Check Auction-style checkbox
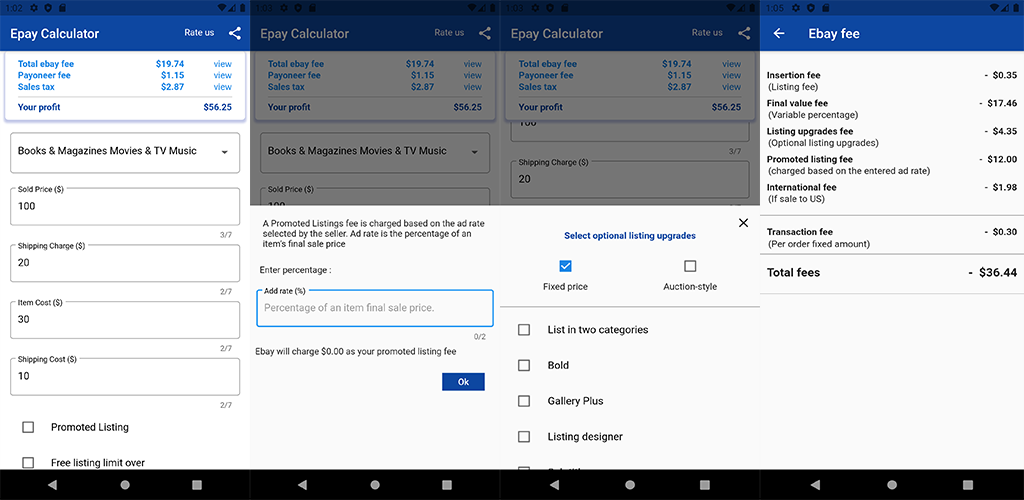 pos(690,266)
